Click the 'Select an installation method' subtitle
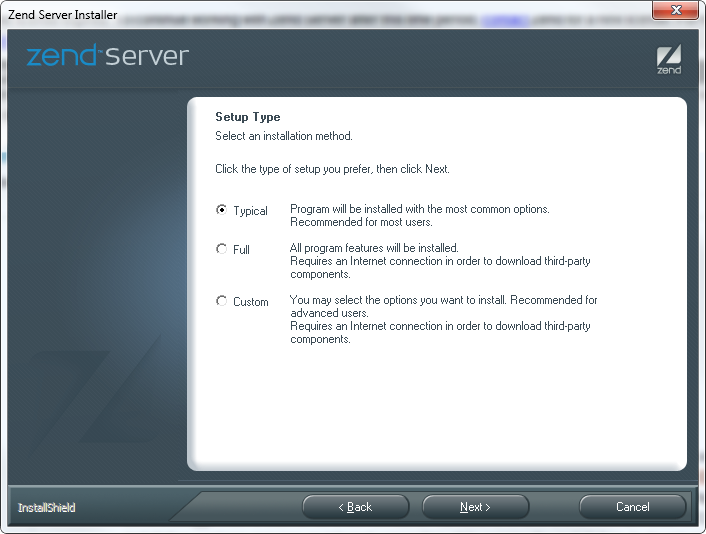Viewport: 706px width, 534px height. [284, 136]
